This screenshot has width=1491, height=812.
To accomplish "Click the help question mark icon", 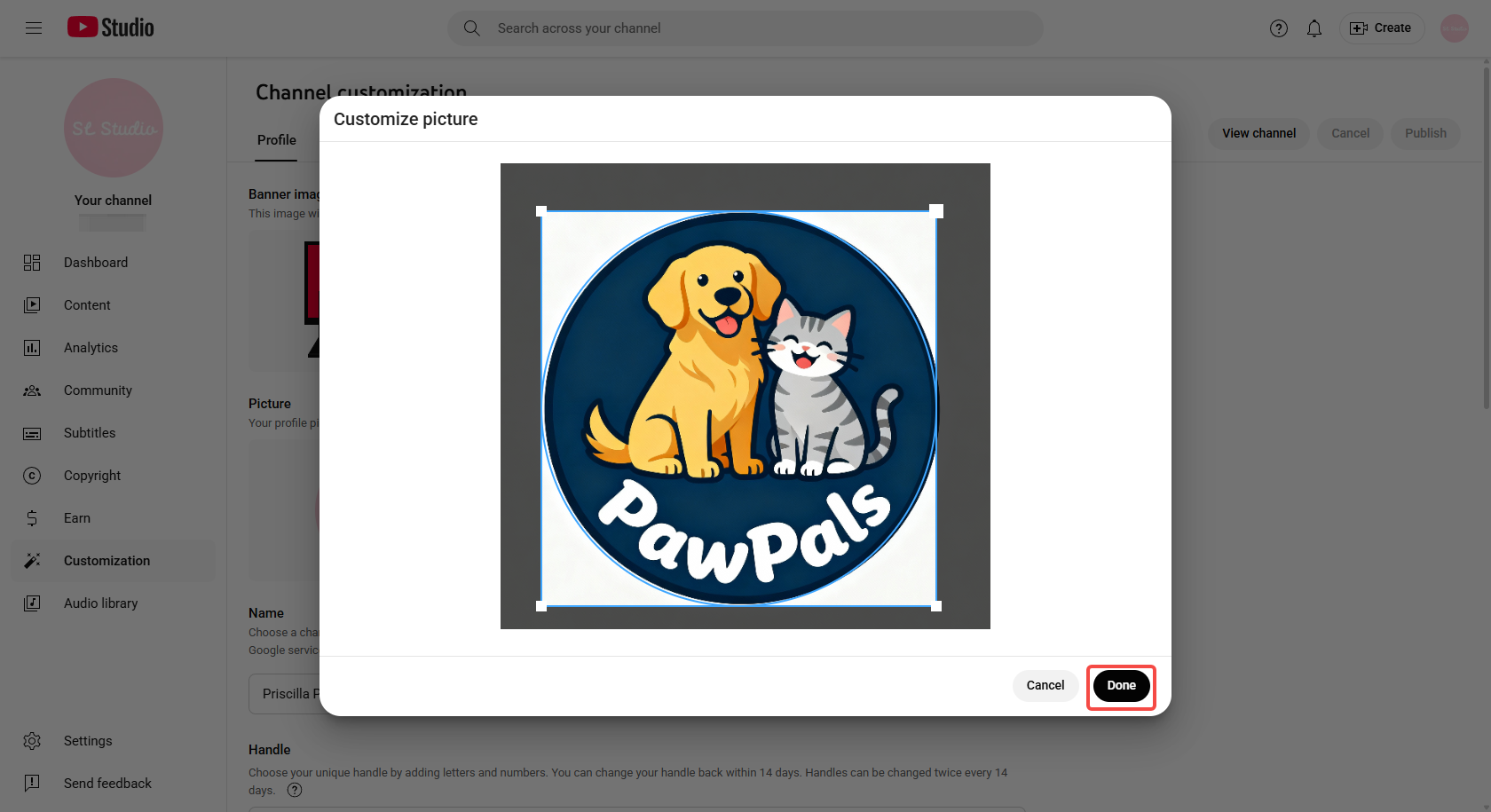I will (1279, 28).
